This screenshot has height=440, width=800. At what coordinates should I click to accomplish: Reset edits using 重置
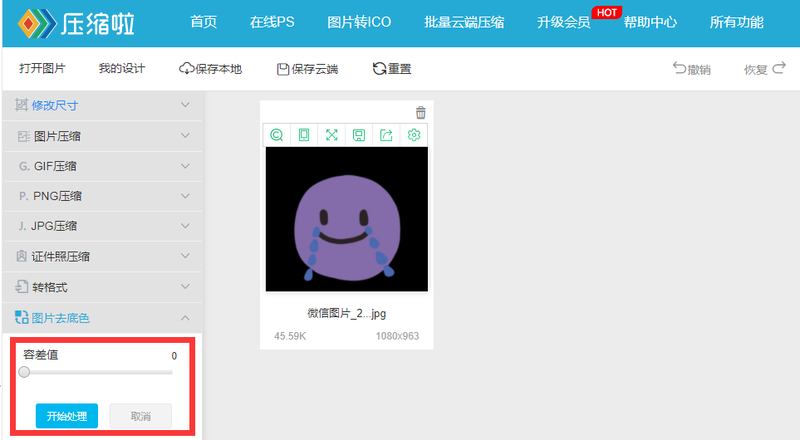click(392, 69)
